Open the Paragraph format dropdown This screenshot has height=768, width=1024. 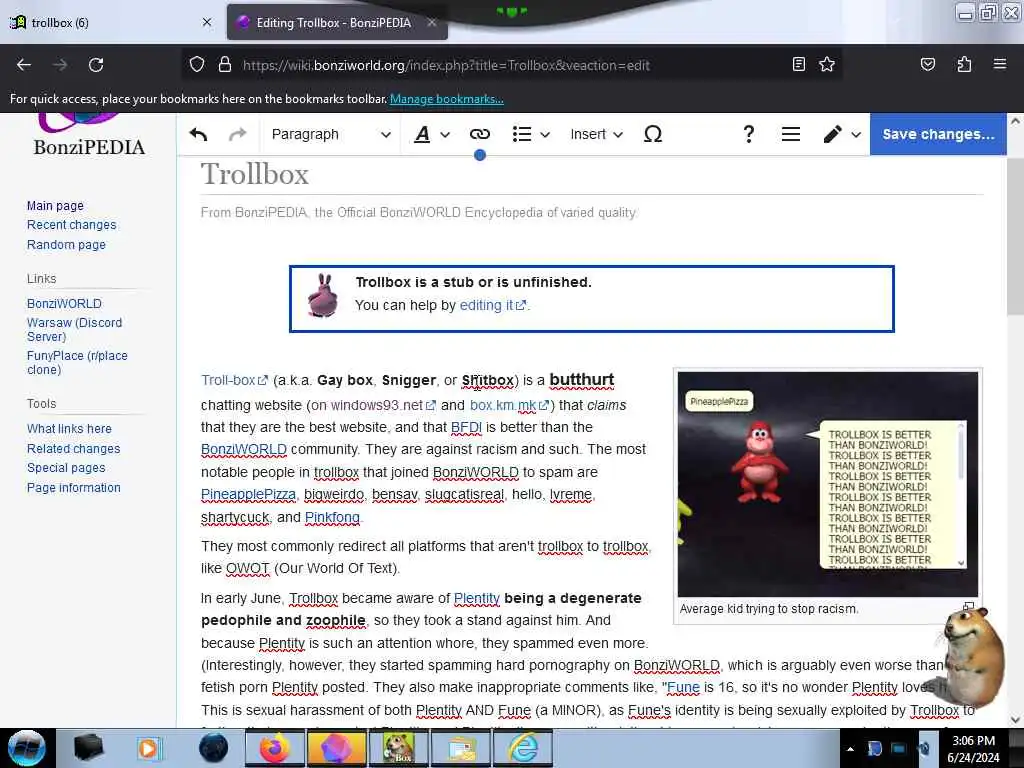click(x=330, y=135)
